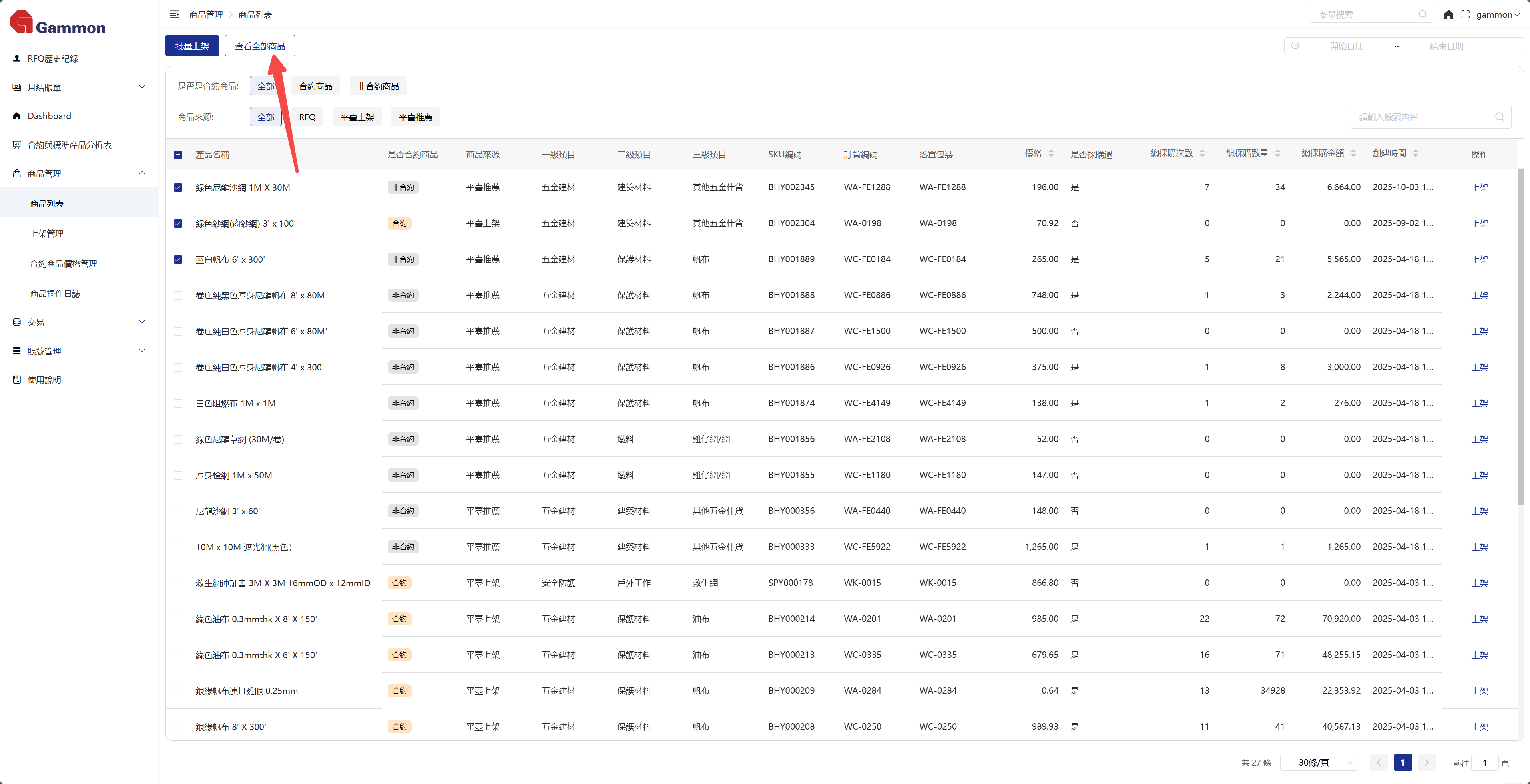Click the 開始日期 date input field
Image resolution: width=1530 pixels, height=784 pixels.
point(1346,46)
